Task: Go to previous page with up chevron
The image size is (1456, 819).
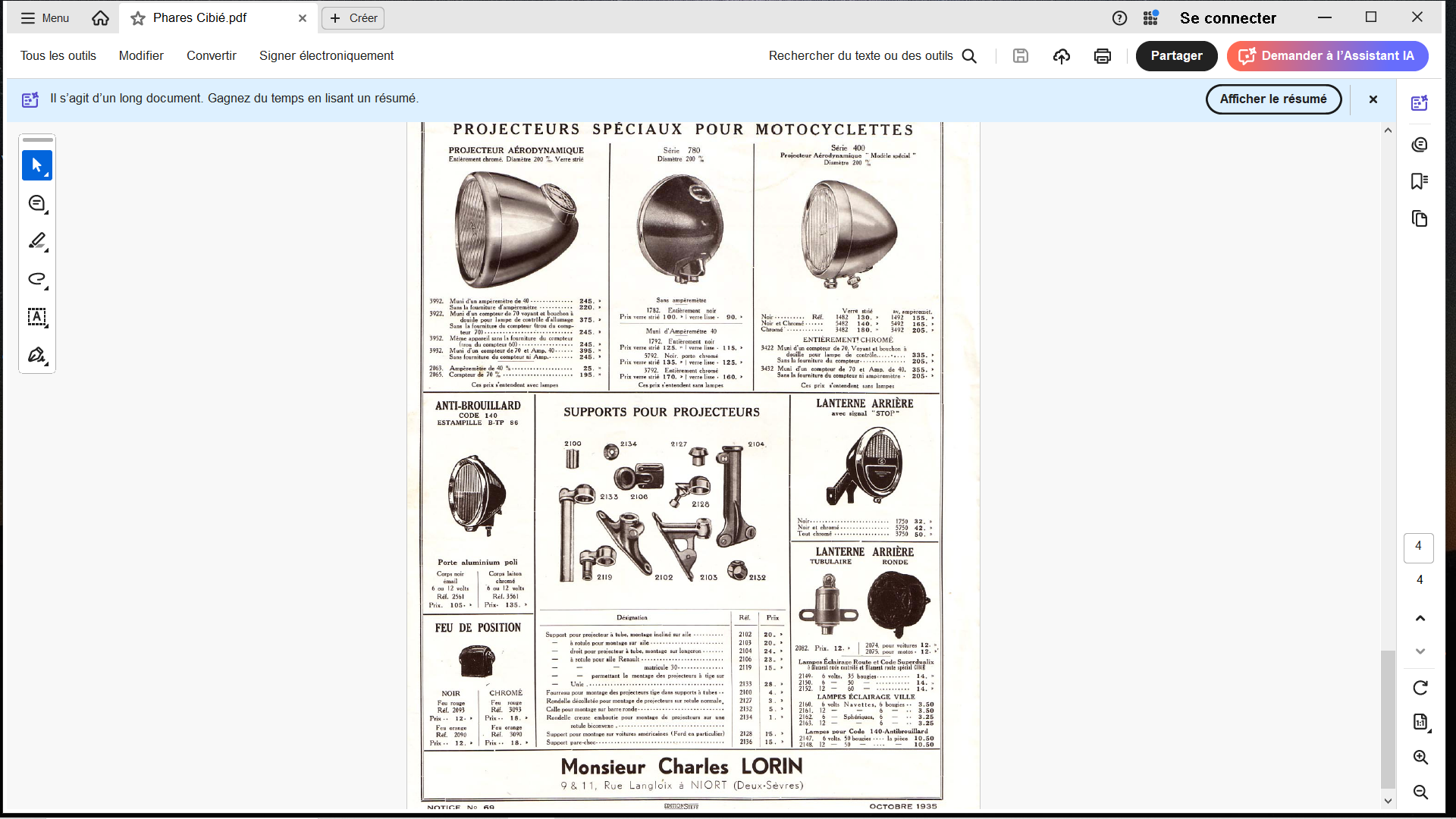Action: click(1420, 618)
